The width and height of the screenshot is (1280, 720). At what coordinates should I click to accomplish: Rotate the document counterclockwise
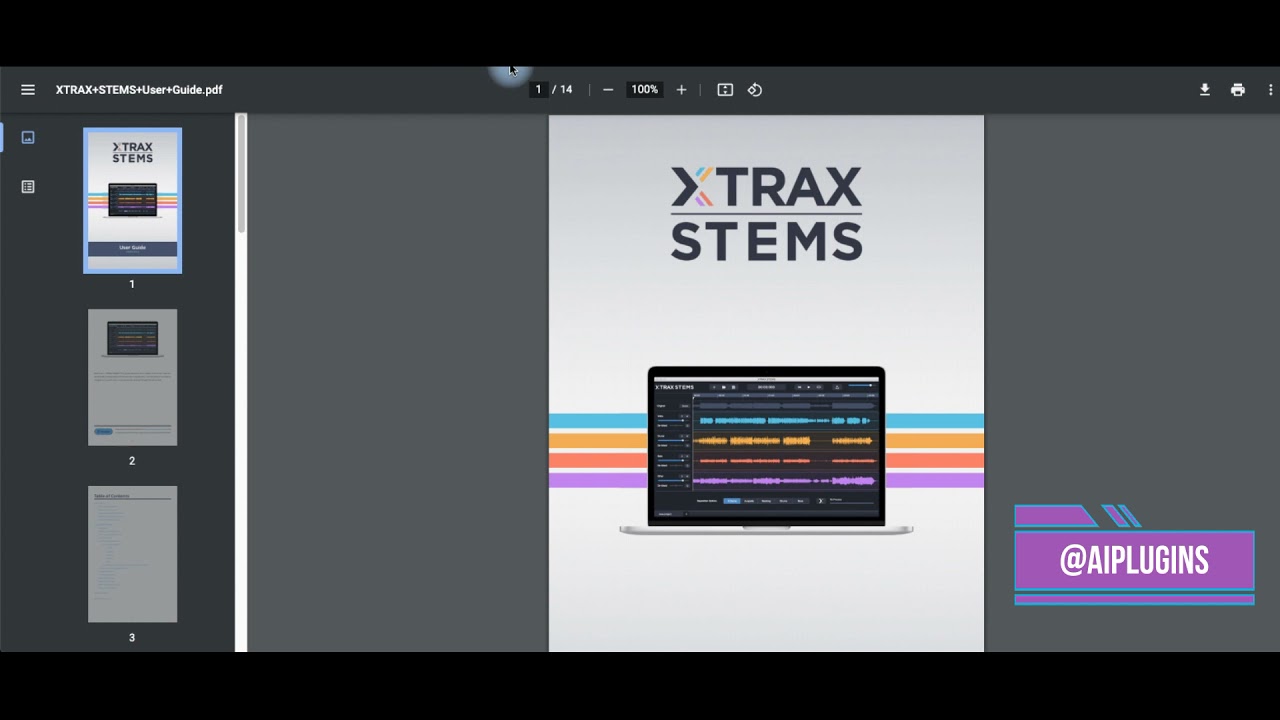pyautogui.click(x=755, y=90)
